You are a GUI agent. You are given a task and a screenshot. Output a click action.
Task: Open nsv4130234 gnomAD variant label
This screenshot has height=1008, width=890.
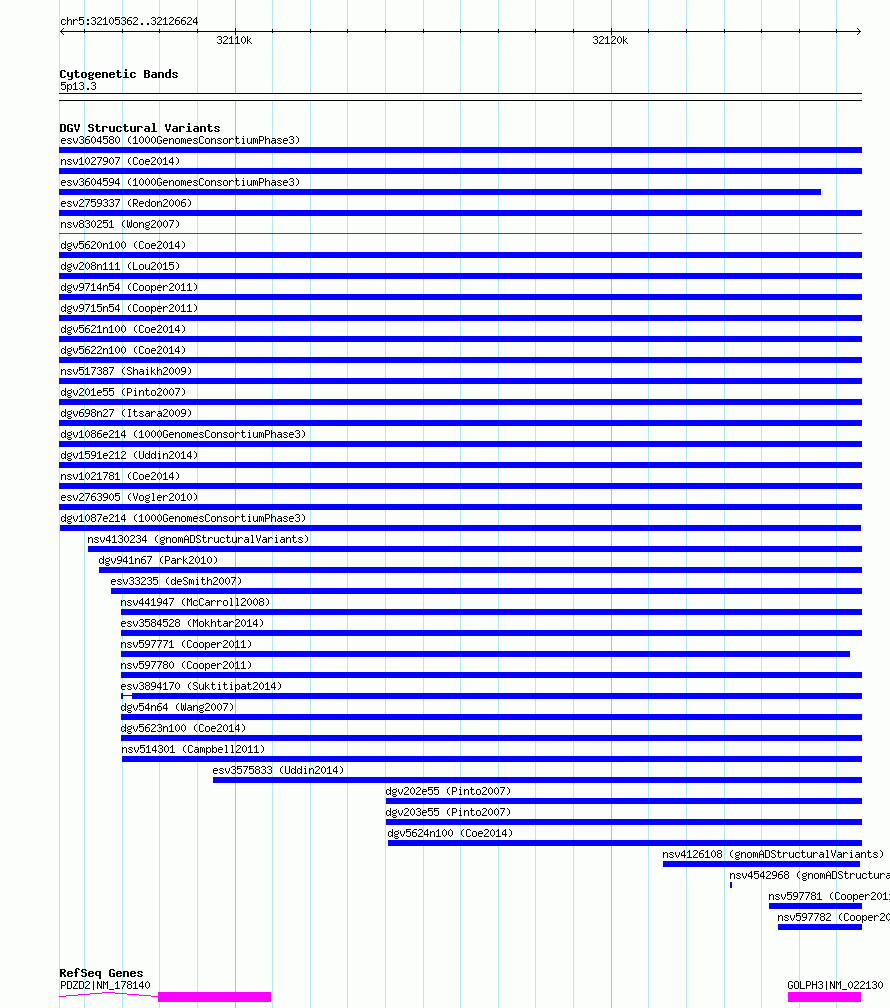point(198,539)
